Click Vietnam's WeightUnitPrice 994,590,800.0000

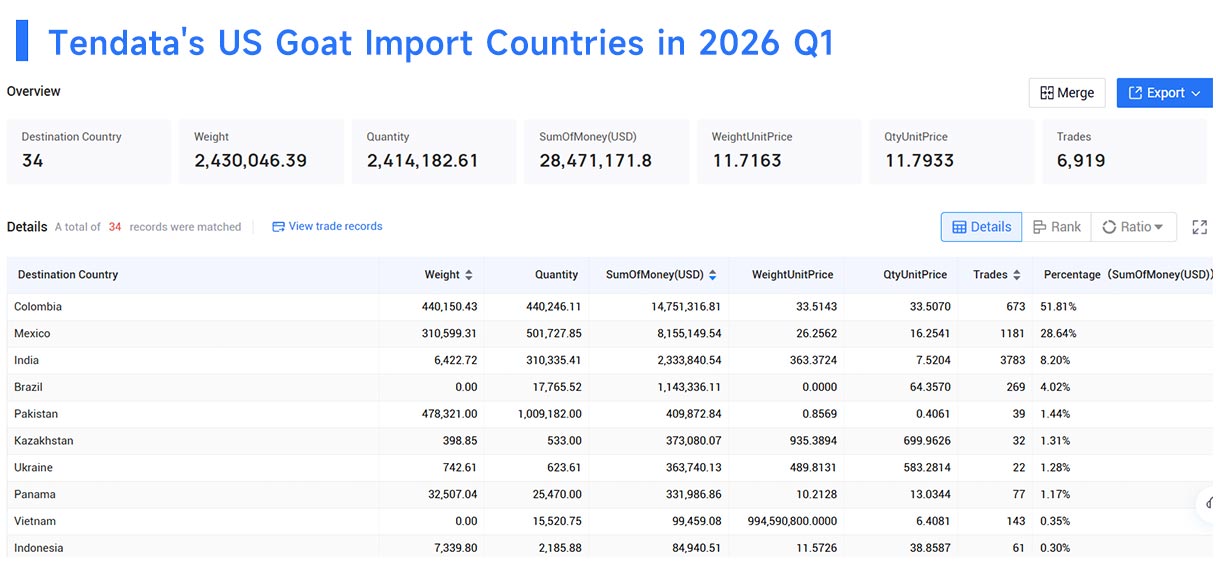[793, 522]
